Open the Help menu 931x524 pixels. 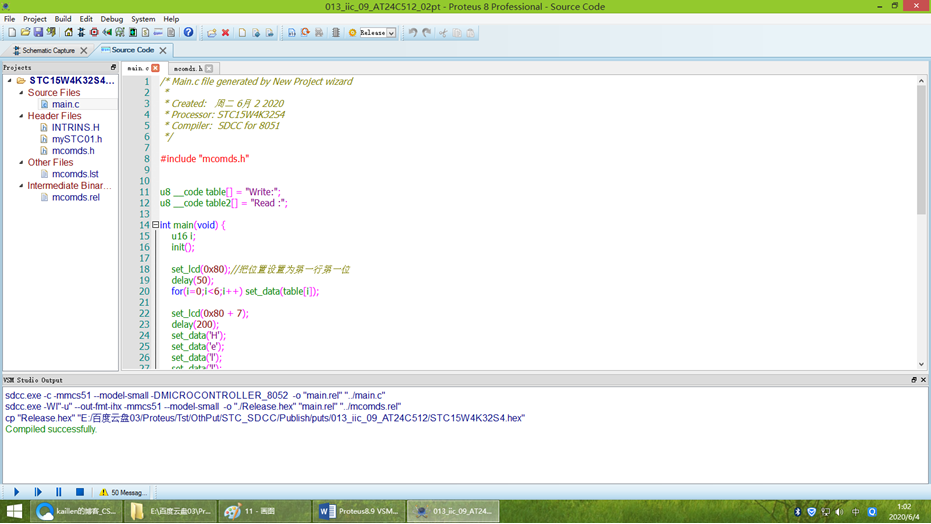(171, 19)
